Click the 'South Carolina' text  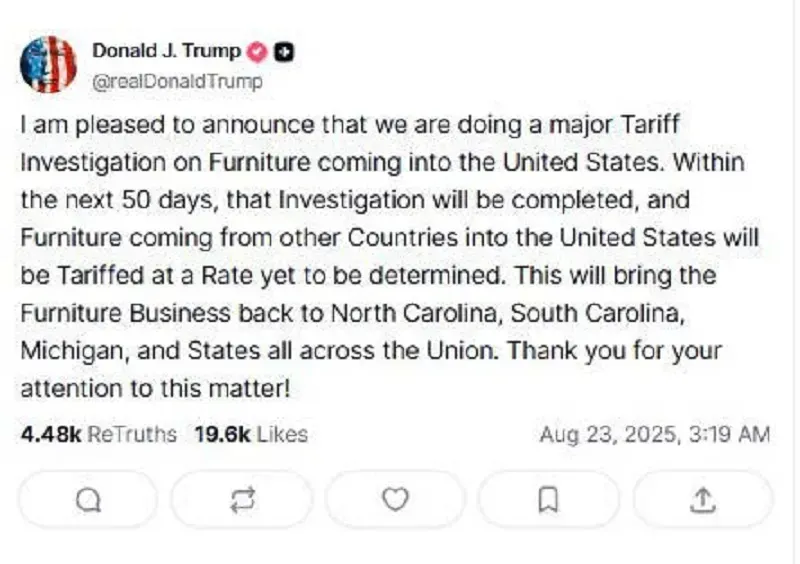pos(596,313)
